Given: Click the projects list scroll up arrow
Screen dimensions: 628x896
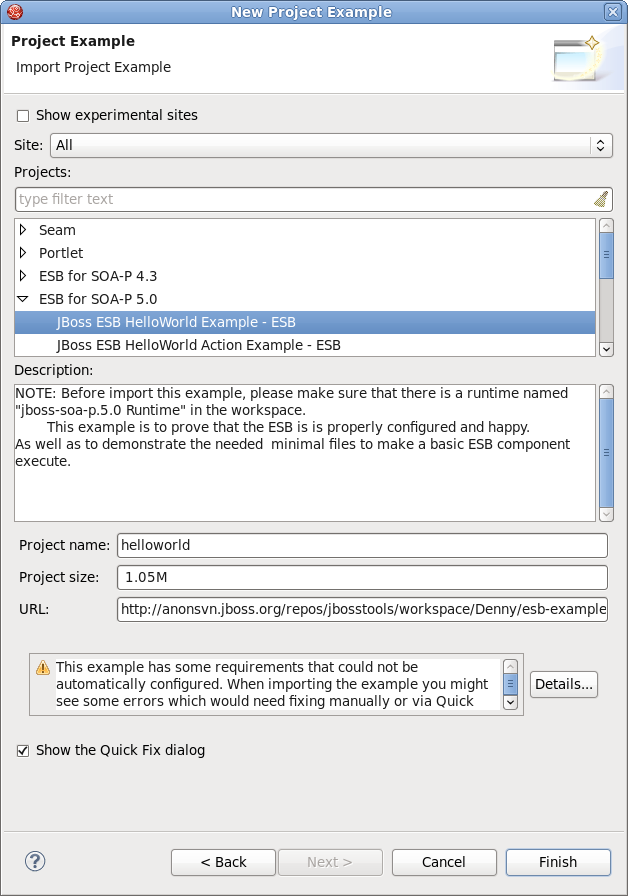Looking at the screenshot, I should click(x=606, y=226).
